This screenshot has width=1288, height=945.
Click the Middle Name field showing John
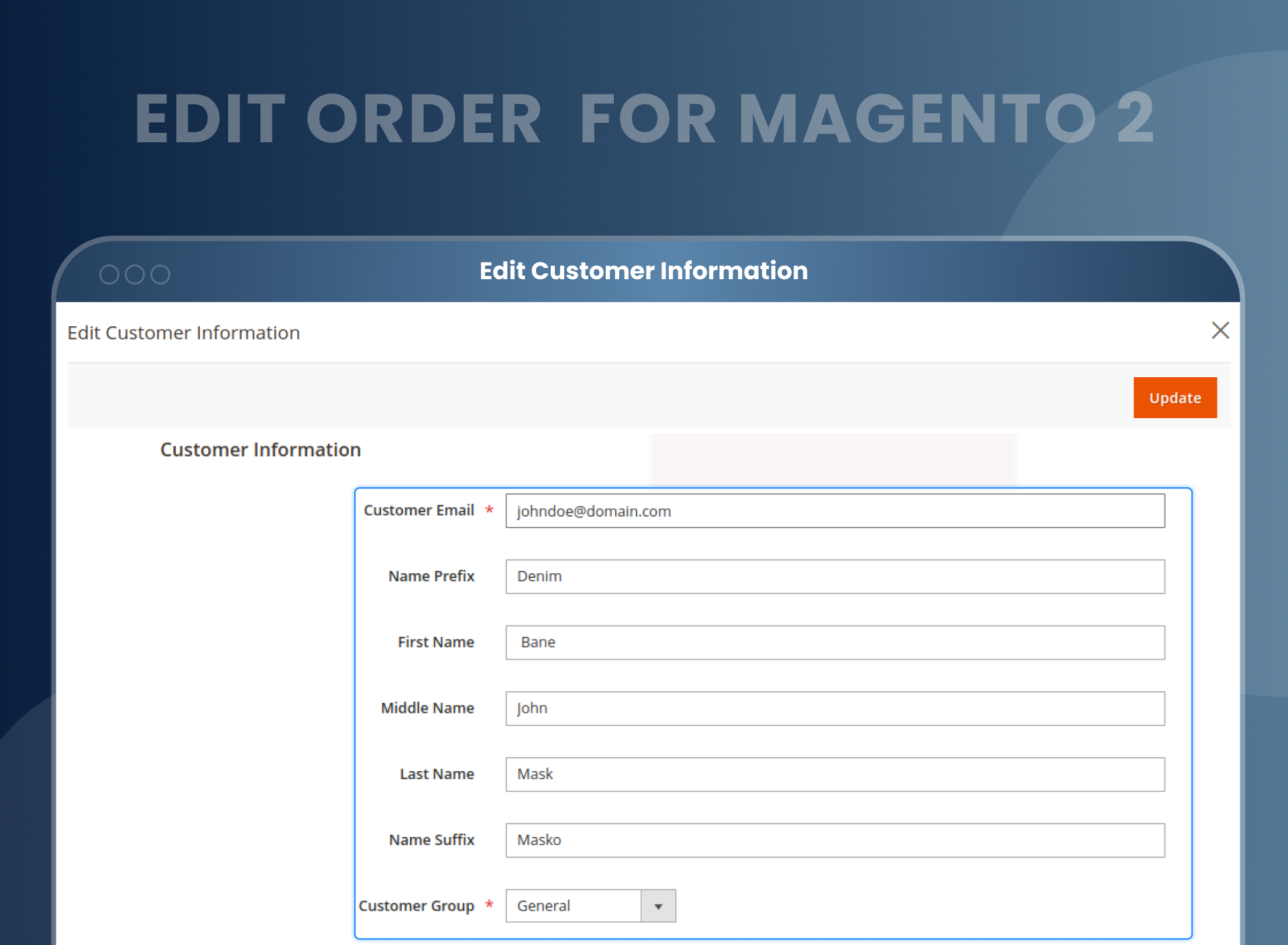[x=835, y=708]
